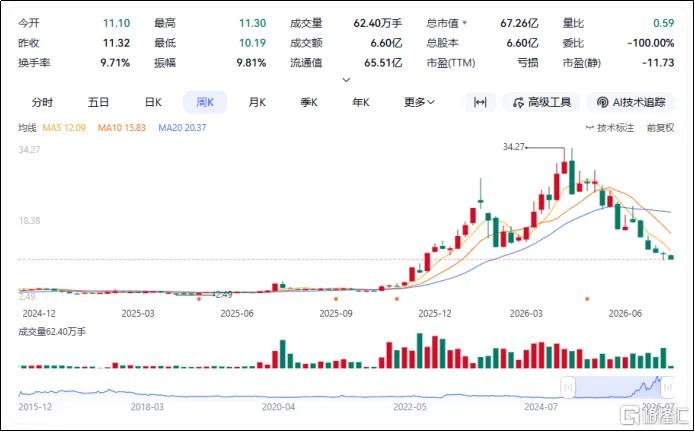695x432 pixels.
Task: Select 分时 intraday view
Action: click(x=43, y=103)
